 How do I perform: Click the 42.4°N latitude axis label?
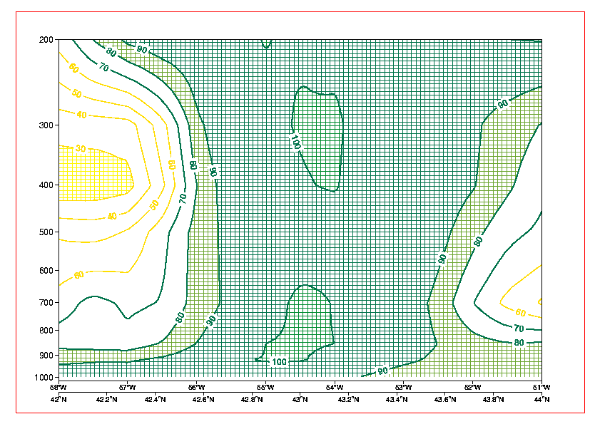pyautogui.click(x=155, y=399)
